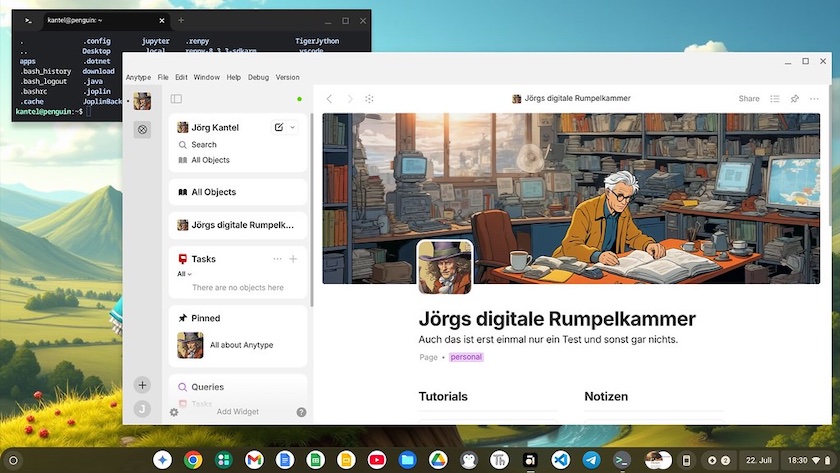The image size is (840, 473).
Task: Toggle the Anytype sidebar panel icon
Action: coord(176,99)
